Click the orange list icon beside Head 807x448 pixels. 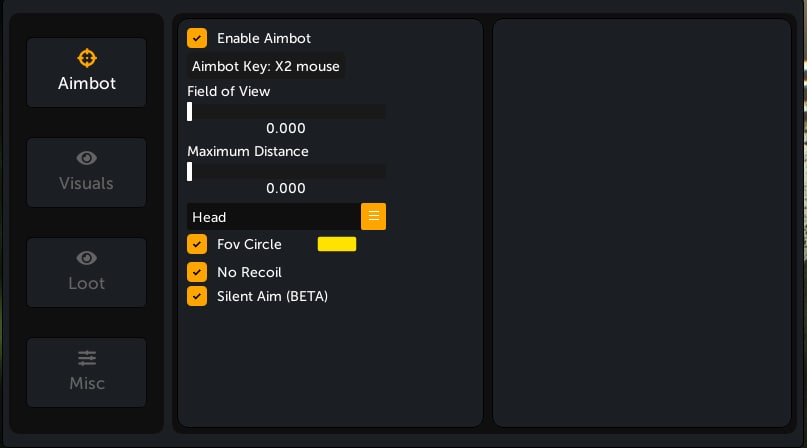[x=373, y=216]
